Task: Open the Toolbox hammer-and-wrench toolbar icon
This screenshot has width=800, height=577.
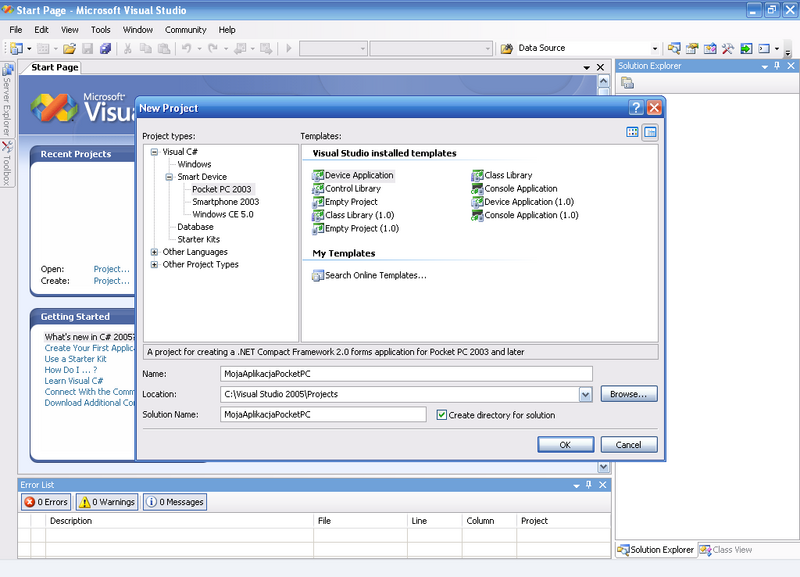Action: [728, 48]
